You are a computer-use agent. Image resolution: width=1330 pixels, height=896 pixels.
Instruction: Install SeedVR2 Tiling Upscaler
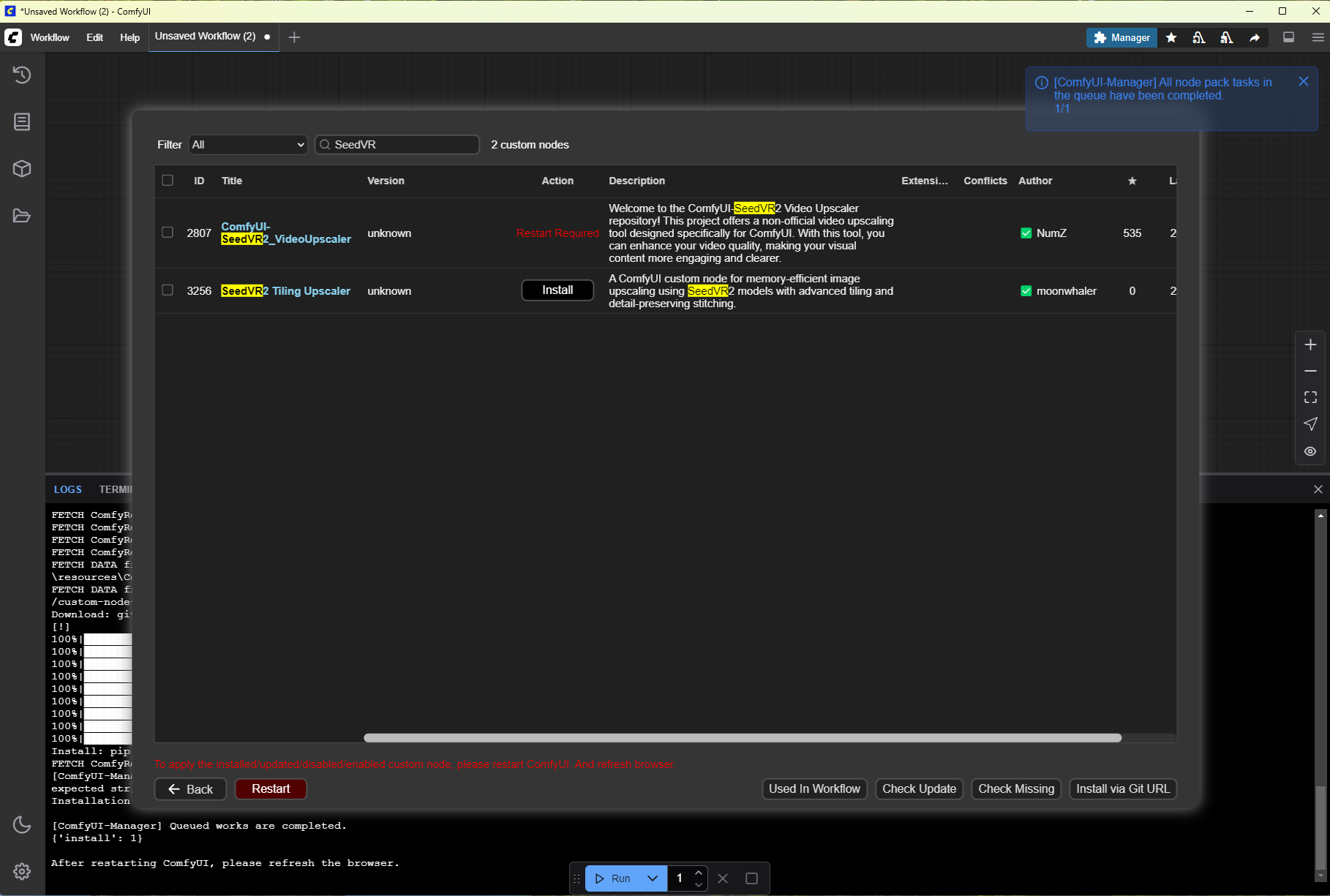point(557,290)
